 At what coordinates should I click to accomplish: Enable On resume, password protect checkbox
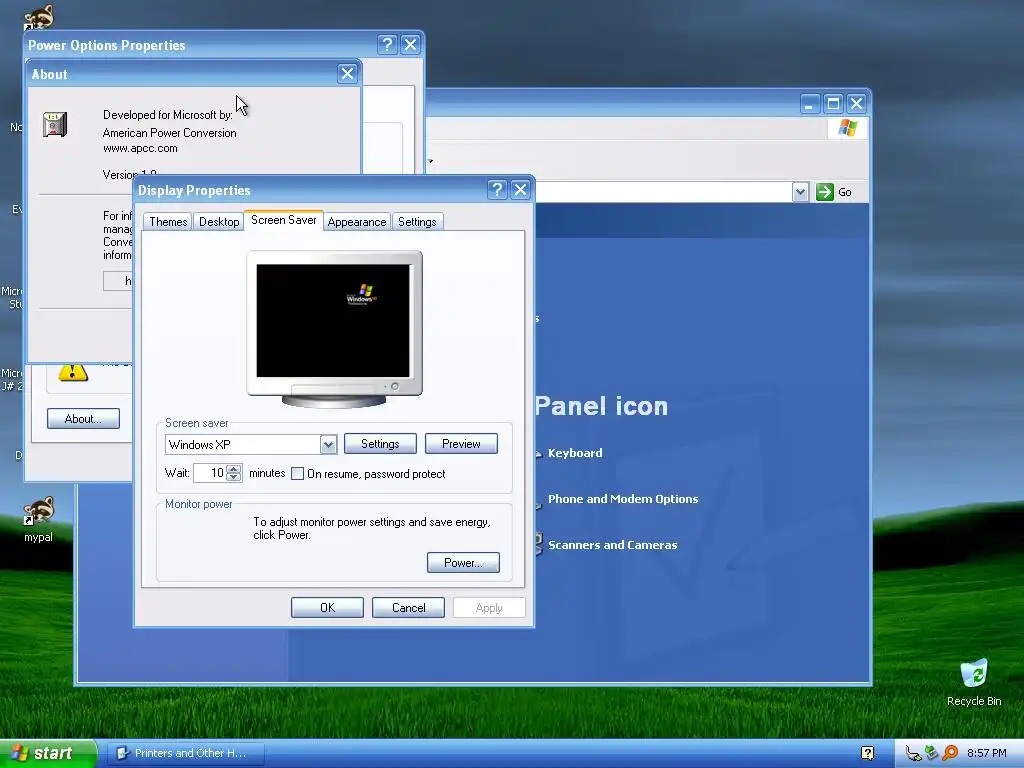pos(297,473)
